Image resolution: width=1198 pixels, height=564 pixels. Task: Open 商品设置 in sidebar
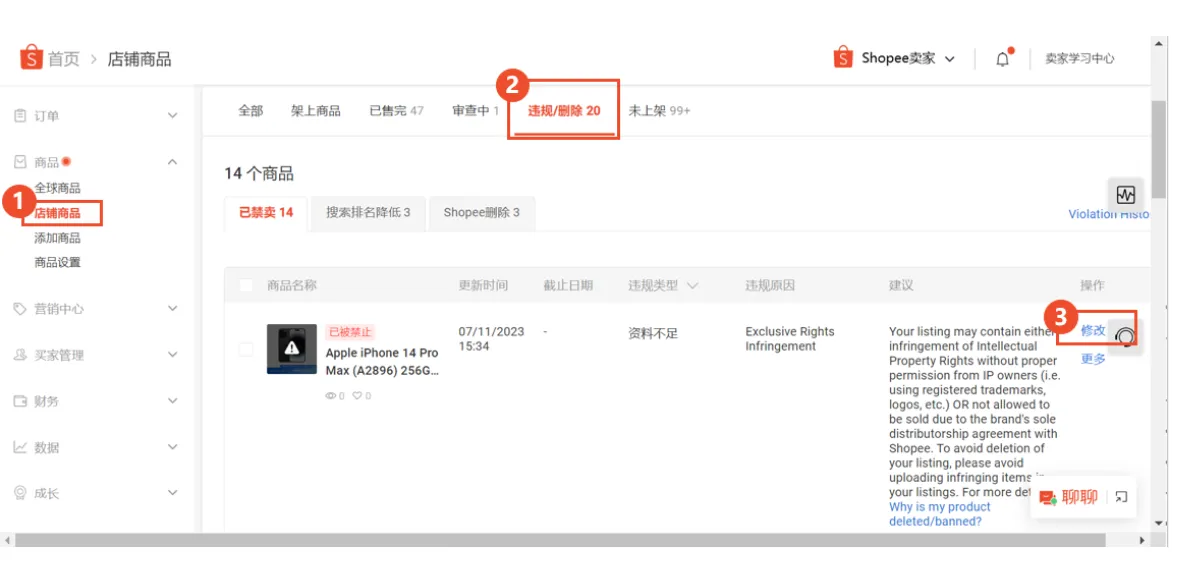coord(57,262)
